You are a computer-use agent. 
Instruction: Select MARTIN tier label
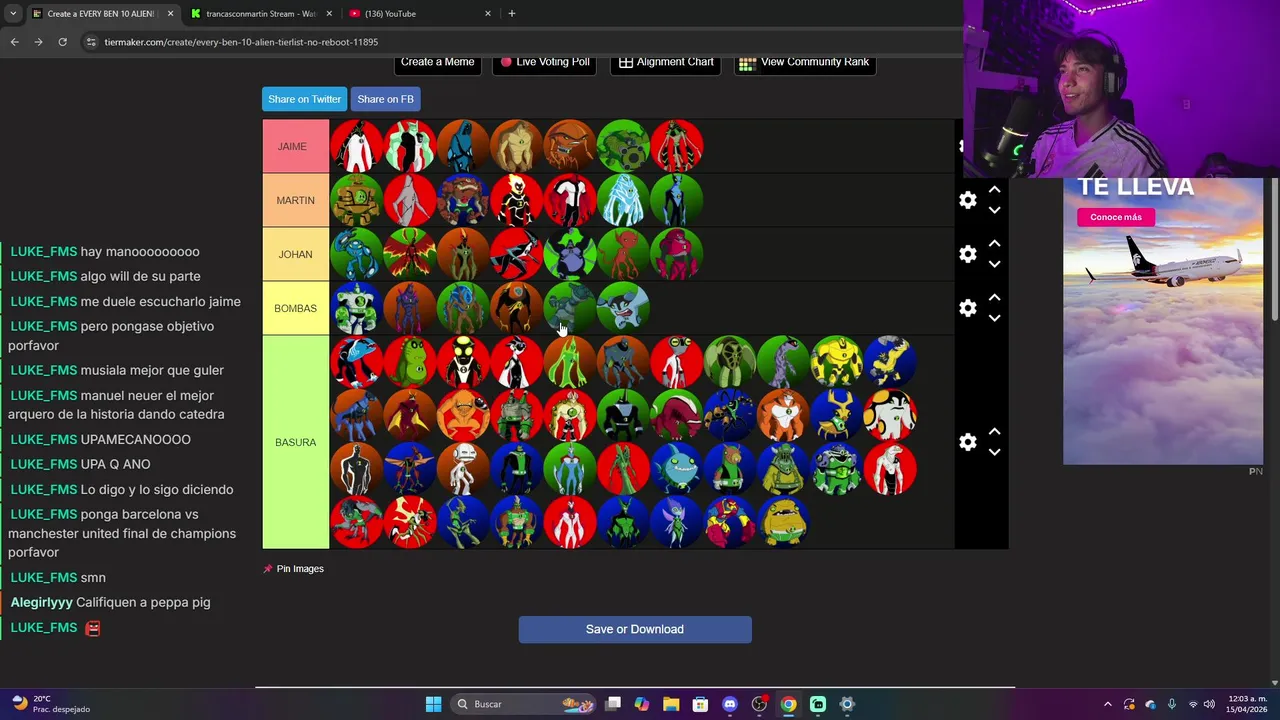(295, 200)
